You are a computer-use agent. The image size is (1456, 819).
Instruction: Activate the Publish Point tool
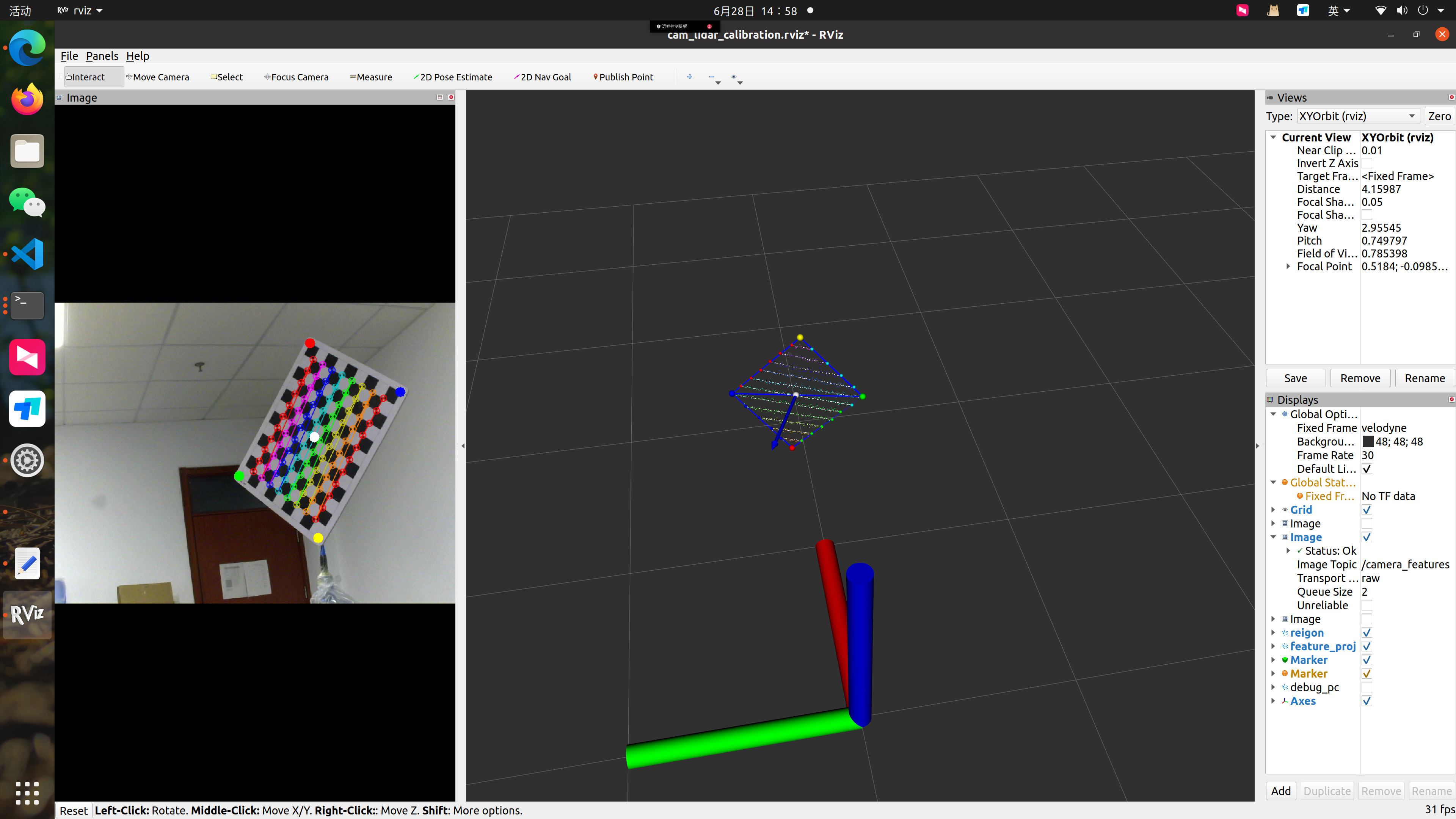623,77
